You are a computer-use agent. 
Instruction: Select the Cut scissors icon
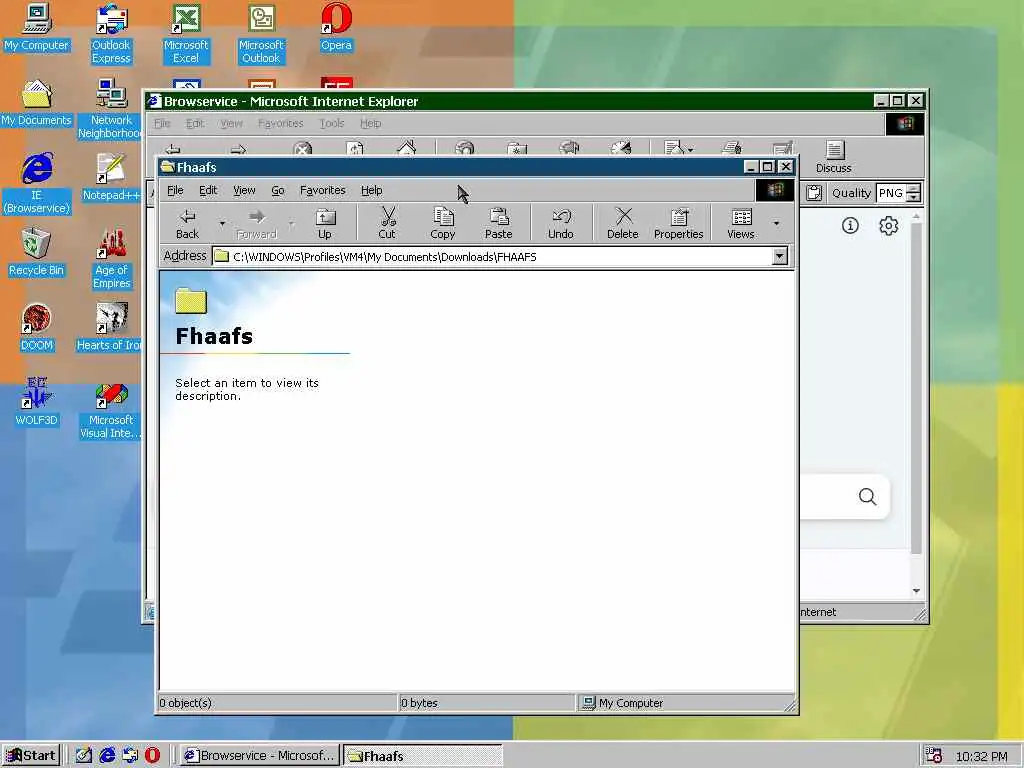pos(387,223)
